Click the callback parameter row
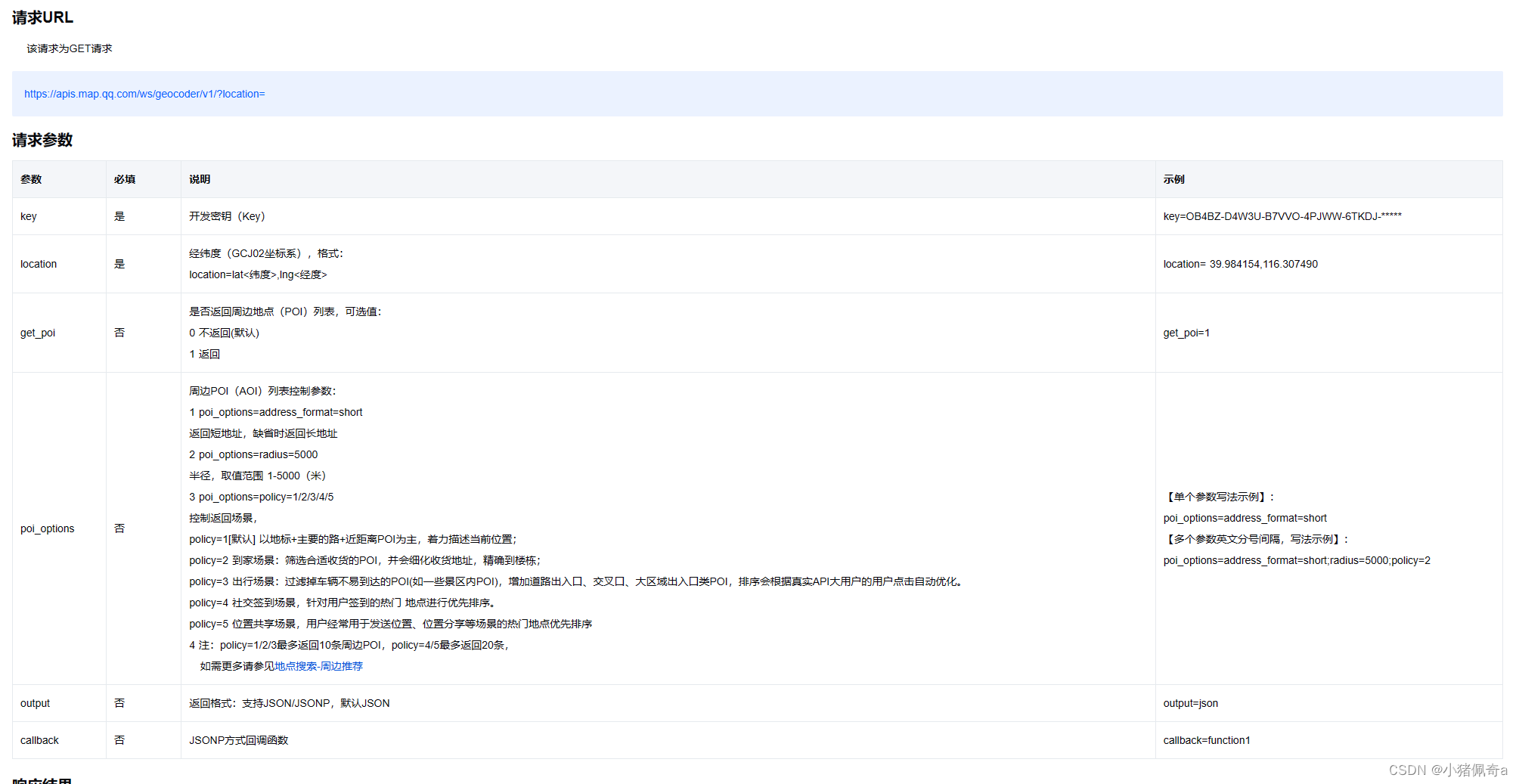The width and height of the screenshot is (1519, 784). [x=39, y=740]
